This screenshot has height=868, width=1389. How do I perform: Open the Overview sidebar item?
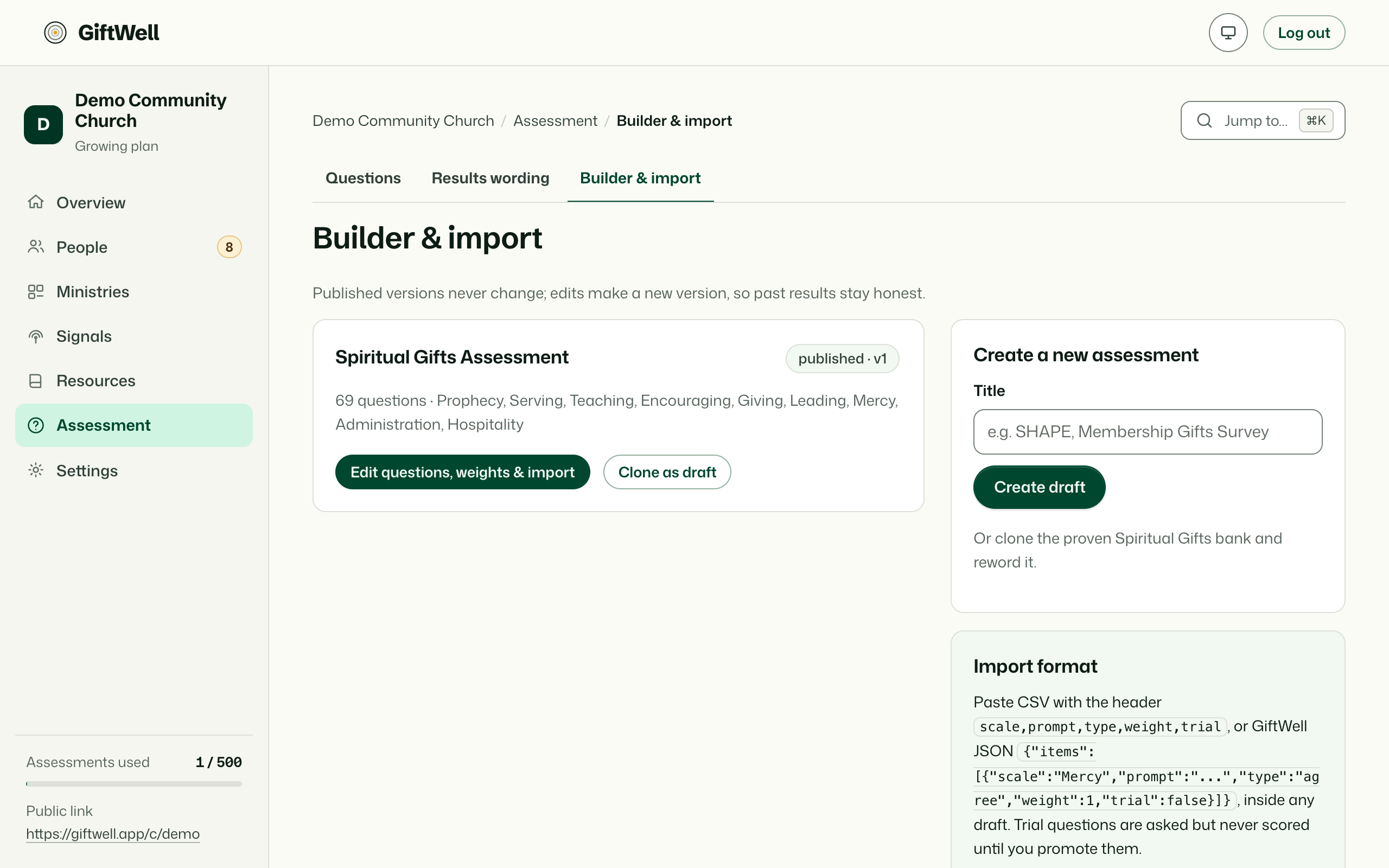[133, 203]
